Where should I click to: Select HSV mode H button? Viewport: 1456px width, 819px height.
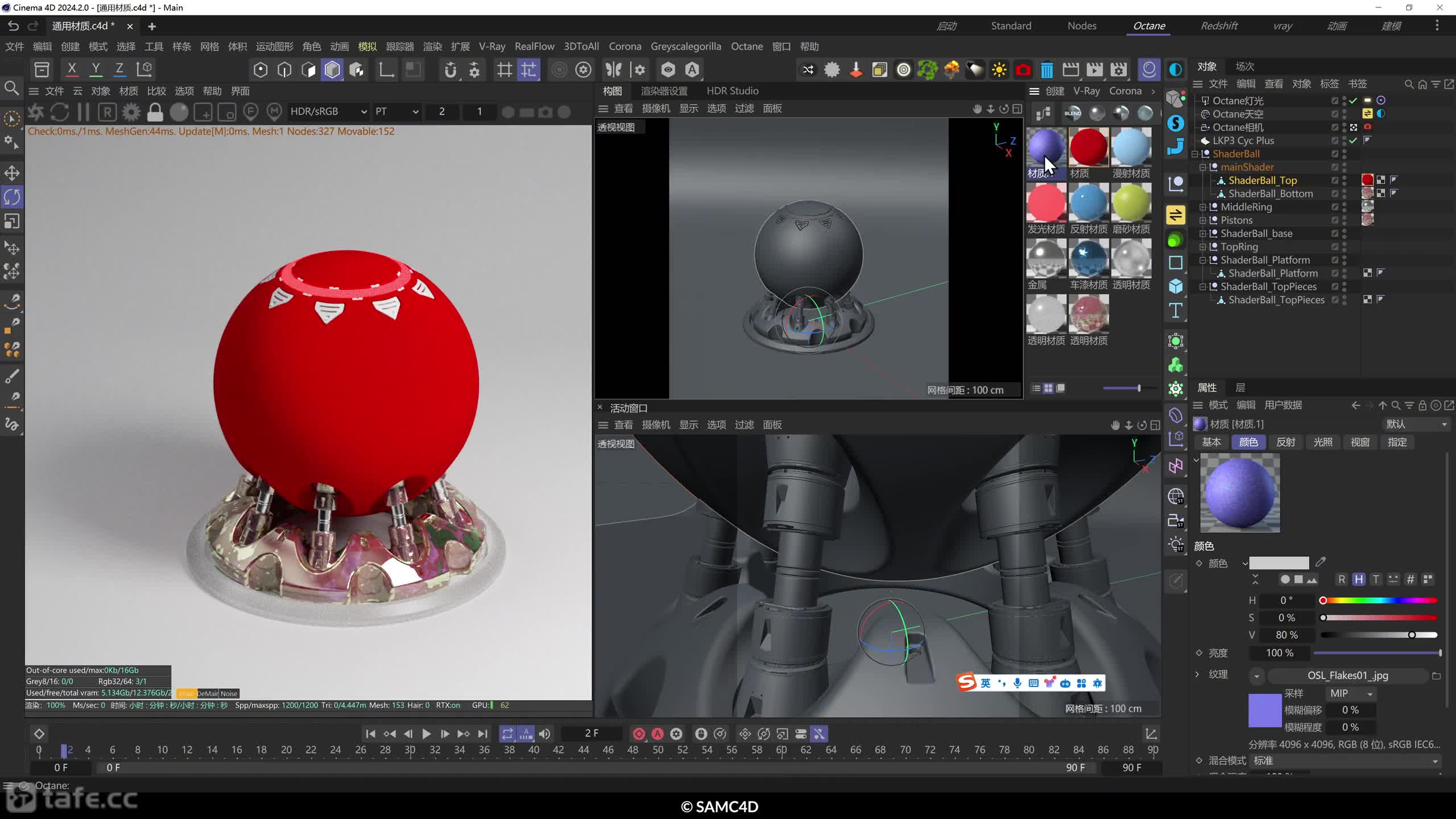pos(1359,580)
